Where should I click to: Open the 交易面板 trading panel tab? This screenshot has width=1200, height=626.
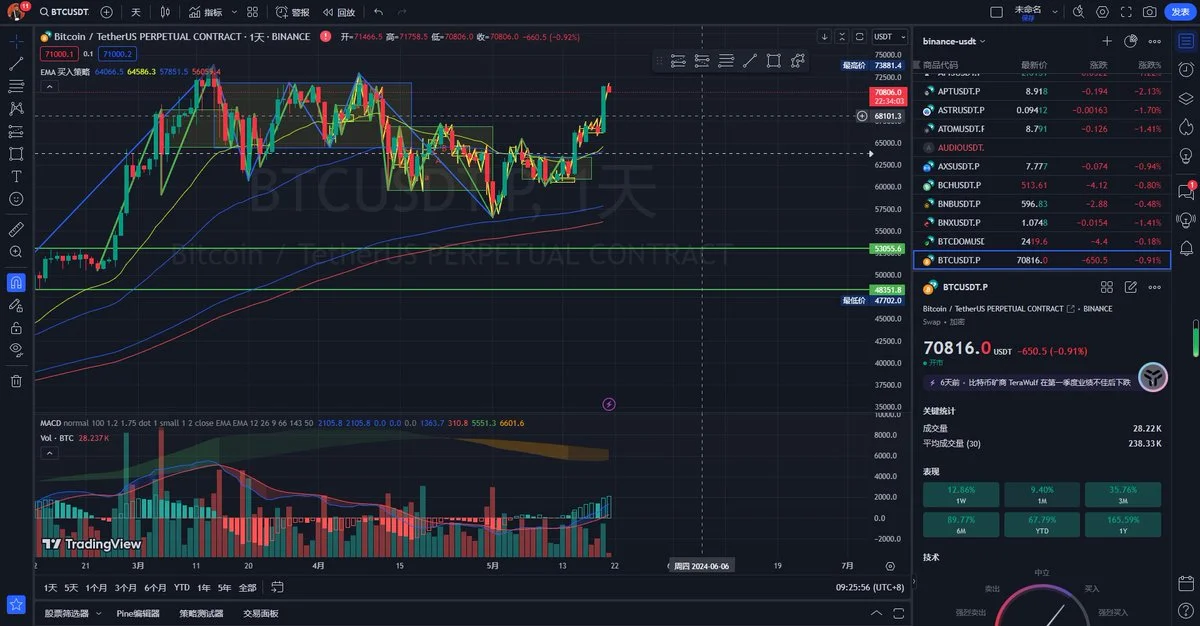click(261, 613)
